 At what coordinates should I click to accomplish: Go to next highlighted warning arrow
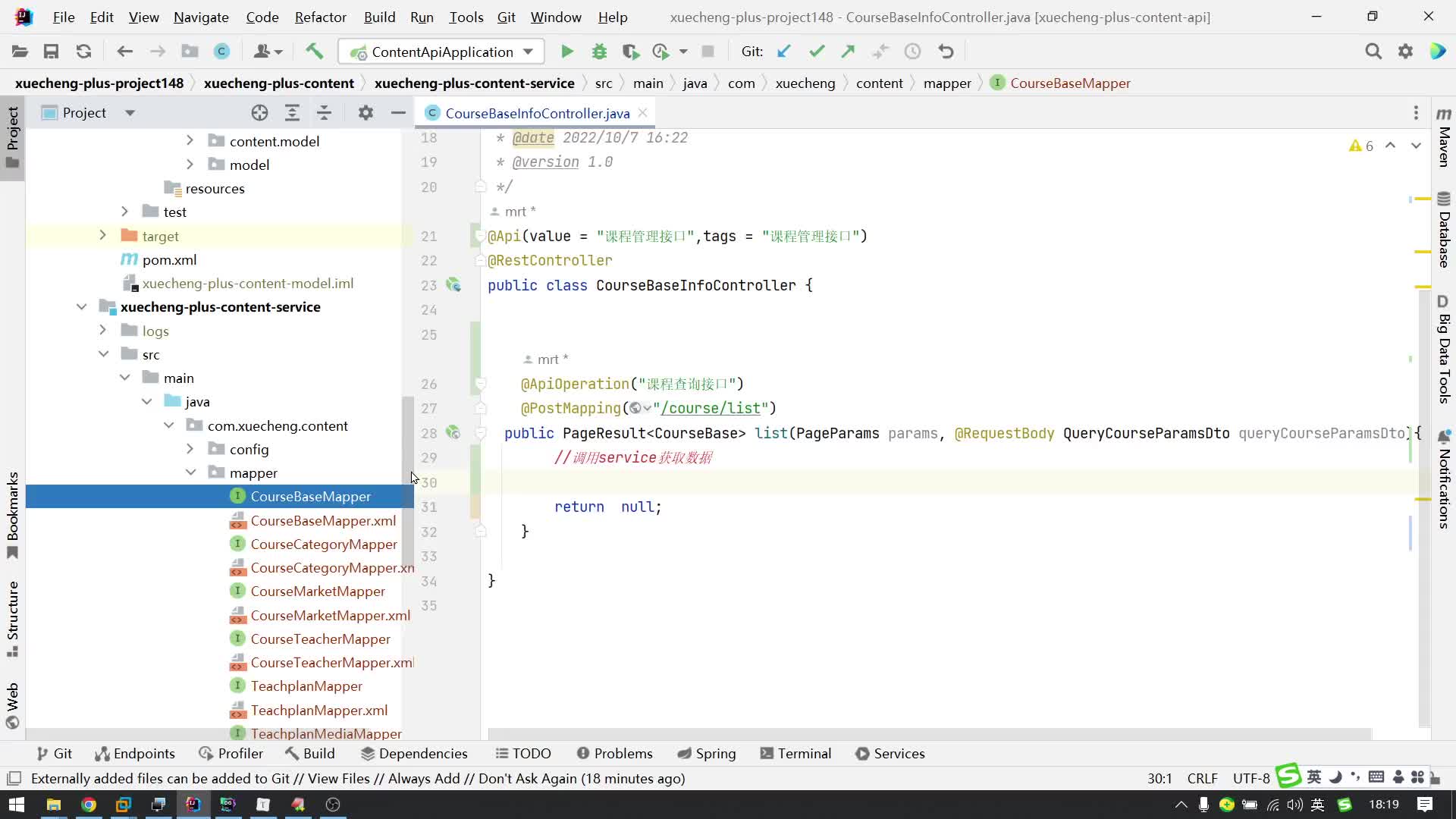coord(1416,146)
